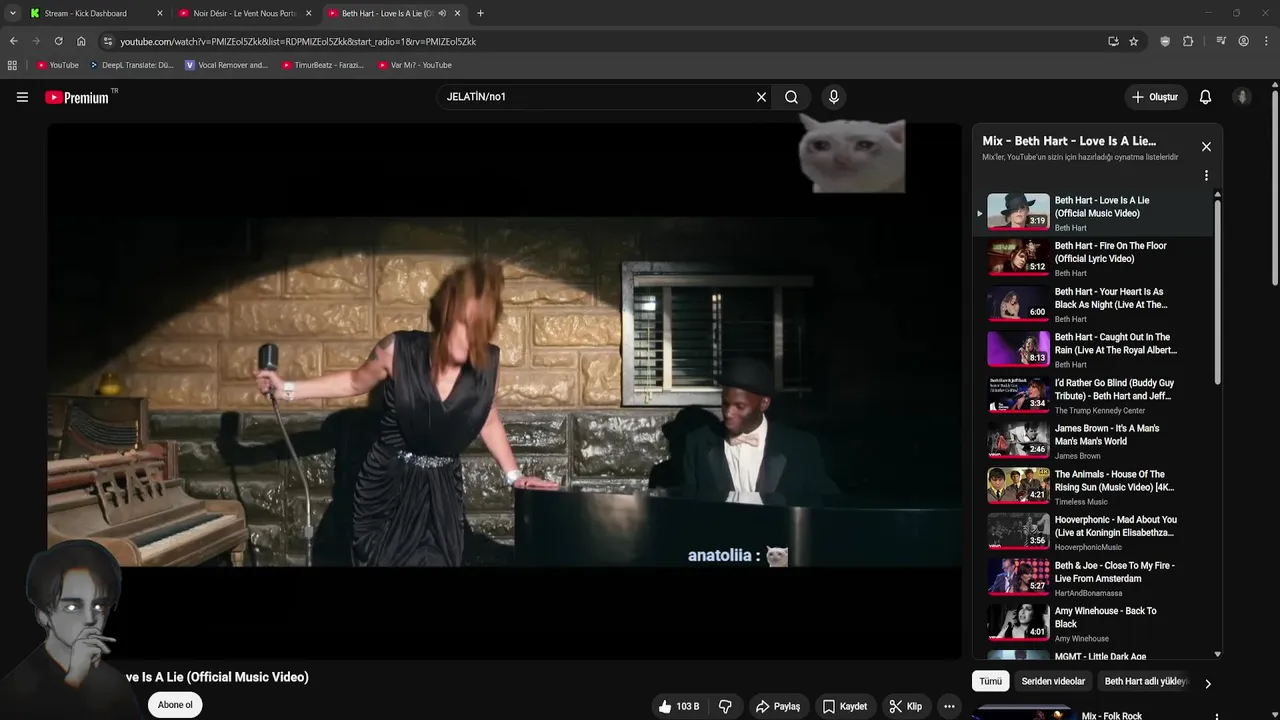
Task: Open the bookmarks apps grid icon
Action: click(x=12, y=65)
